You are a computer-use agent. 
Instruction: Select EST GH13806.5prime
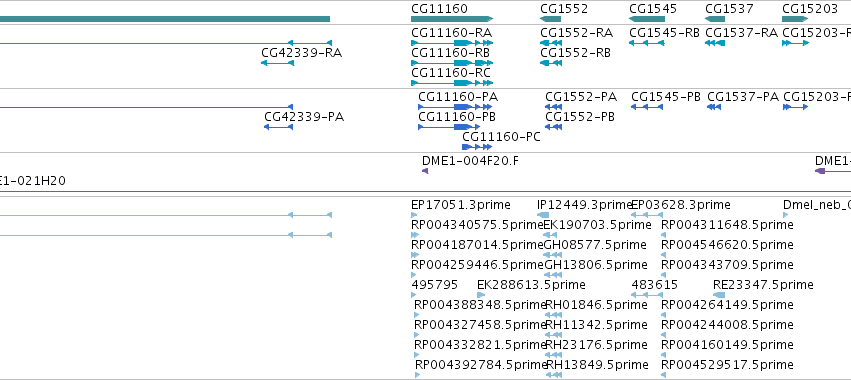[x=595, y=265]
